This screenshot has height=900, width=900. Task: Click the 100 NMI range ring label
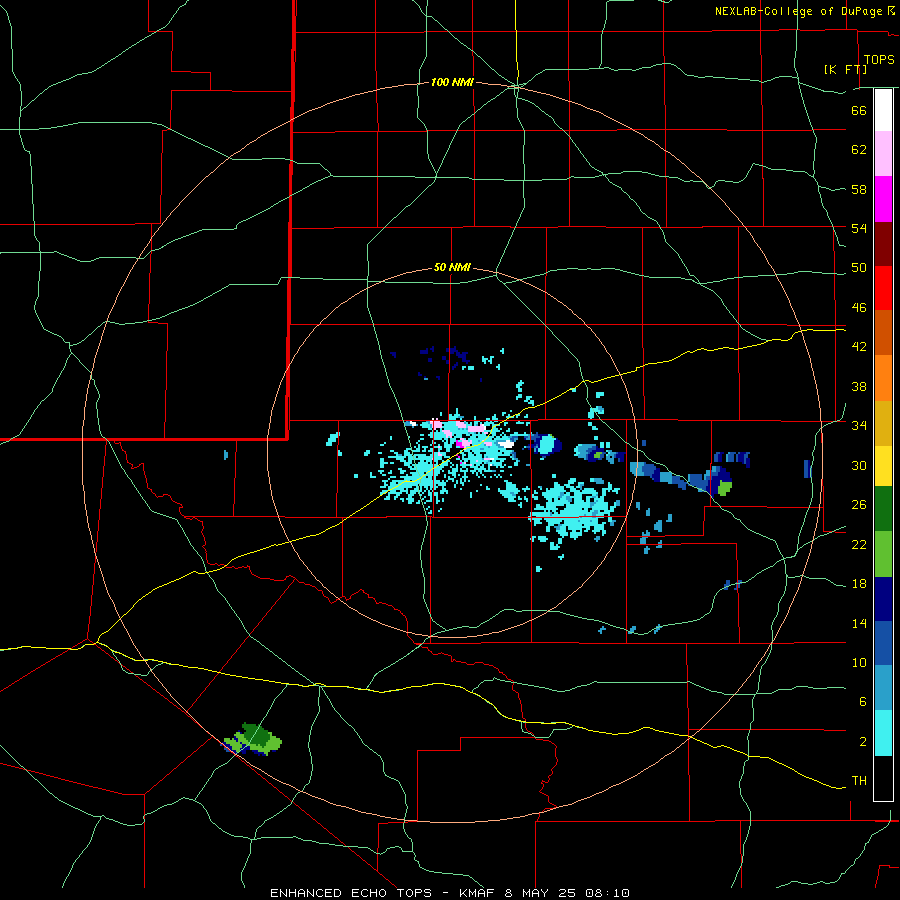coord(452,83)
